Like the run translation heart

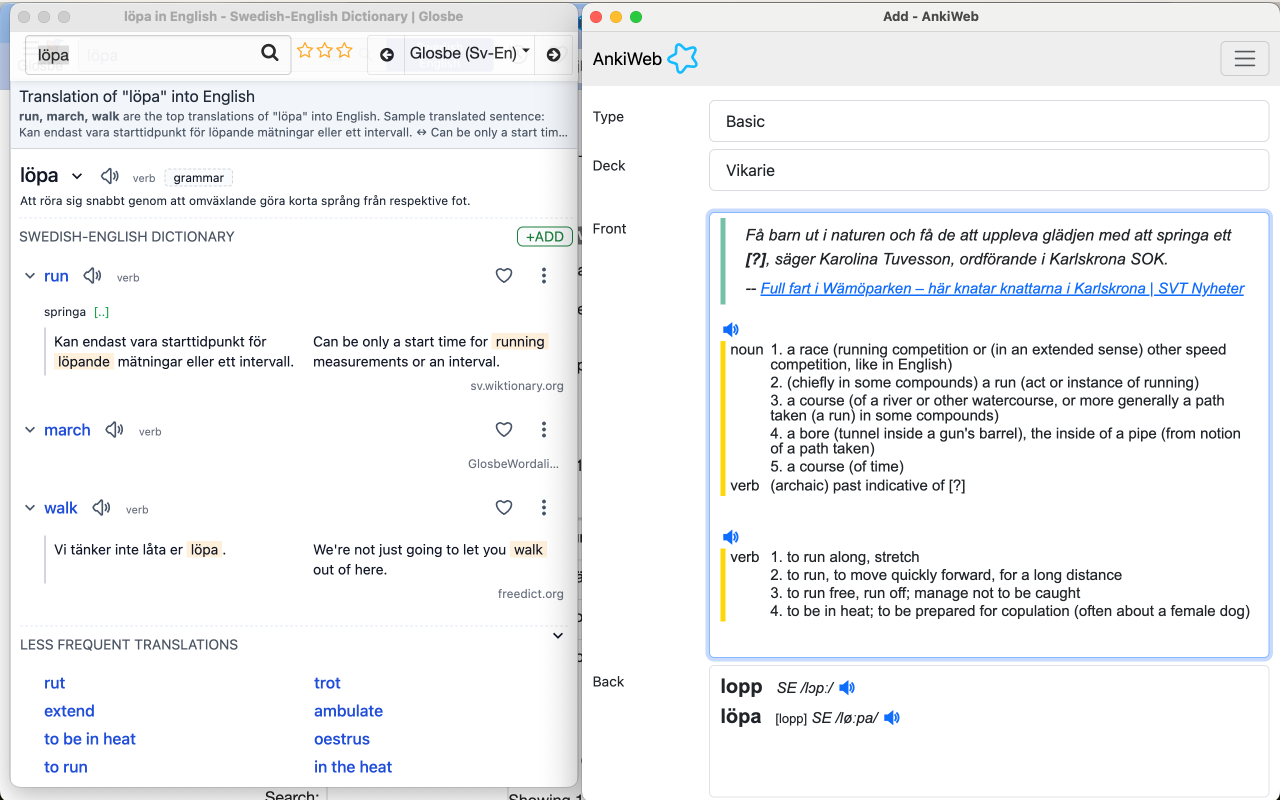[504, 275]
